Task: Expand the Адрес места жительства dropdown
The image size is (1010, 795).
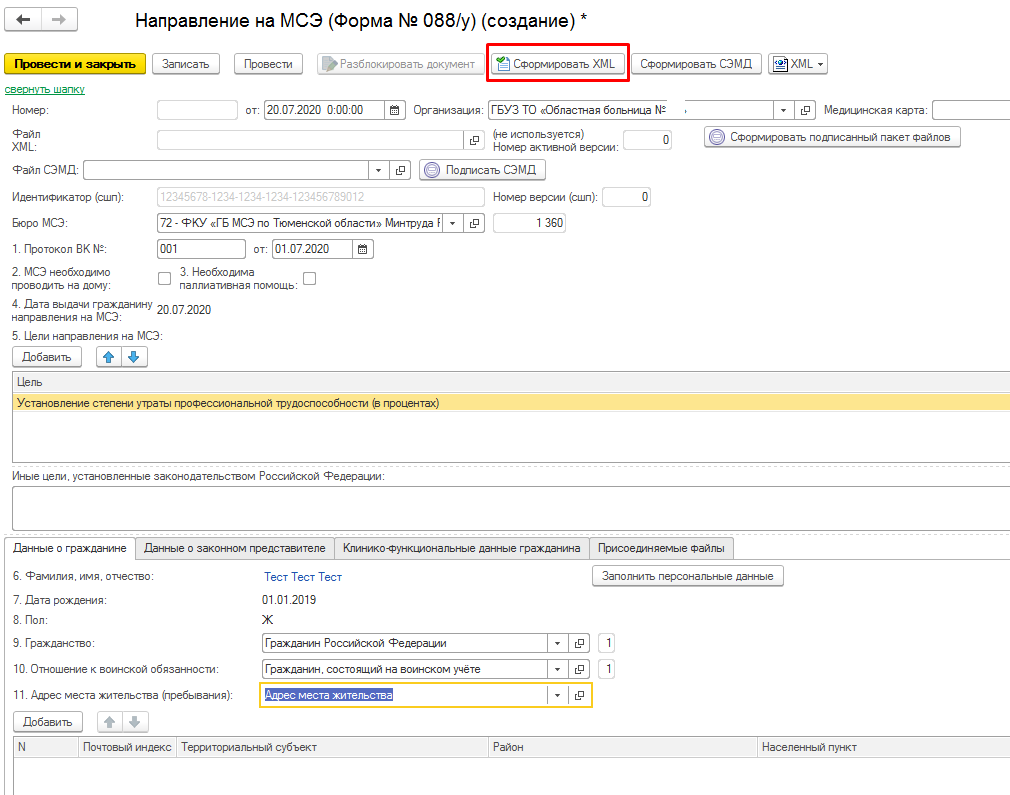Action: [x=557, y=695]
